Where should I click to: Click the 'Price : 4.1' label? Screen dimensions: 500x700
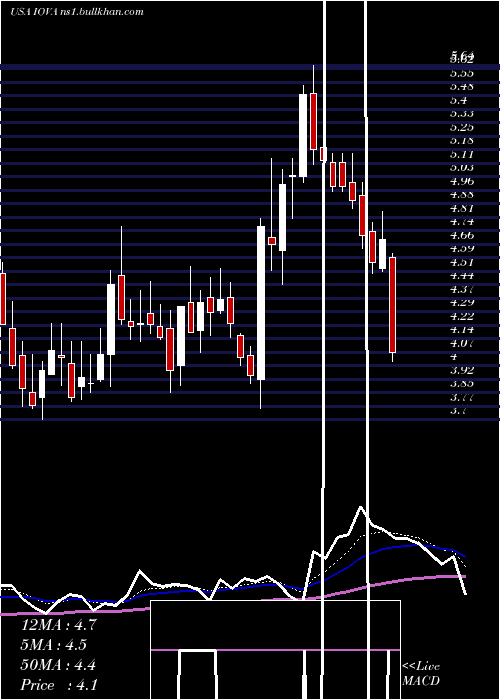click(x=59, y=685)
